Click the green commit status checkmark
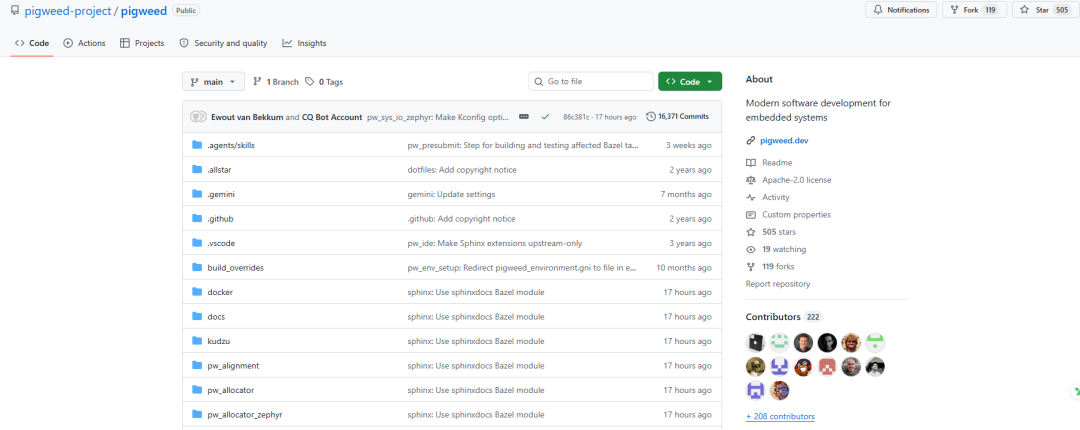Viewport: 1080px width, 430px height. point(545,117)
